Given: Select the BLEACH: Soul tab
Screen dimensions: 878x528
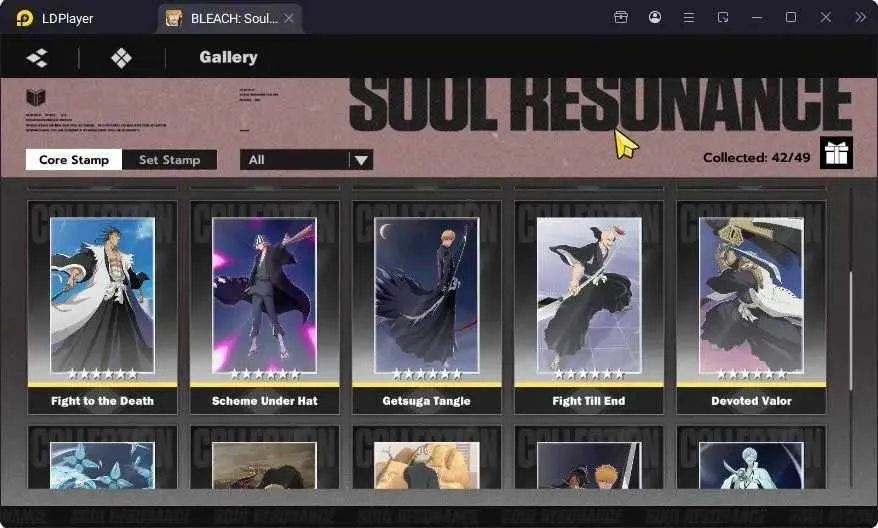Looking at the screenshot, I should (230, 18).
